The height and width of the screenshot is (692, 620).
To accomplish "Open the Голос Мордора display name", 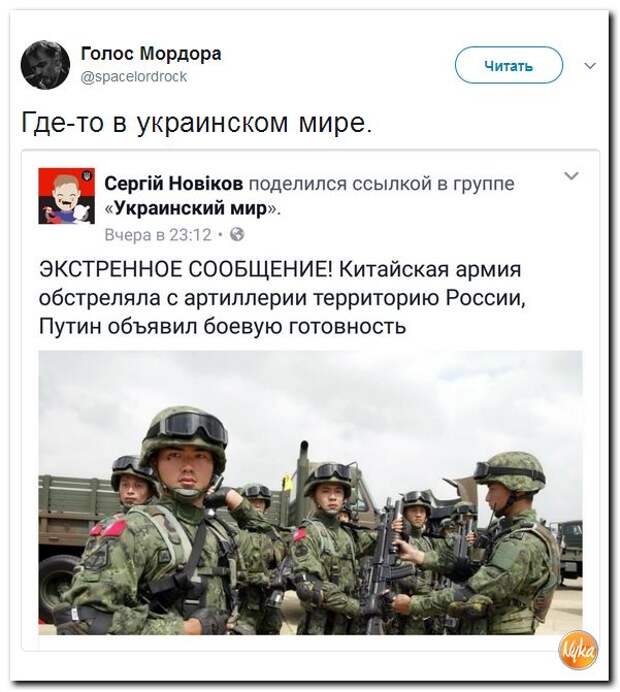I will tap(151, 54).
